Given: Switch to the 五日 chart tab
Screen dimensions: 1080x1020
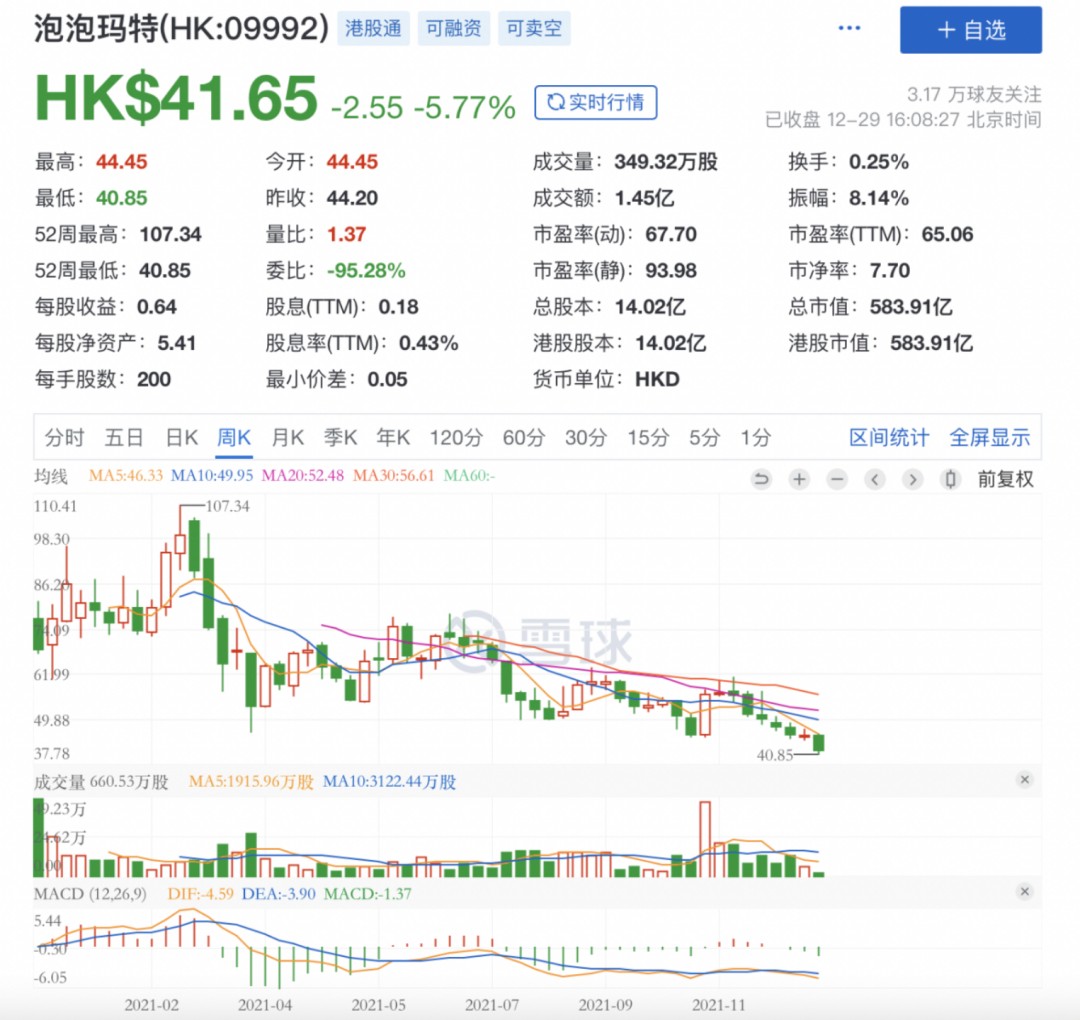Looking at the screenshot, I should [x=124, y=437].
